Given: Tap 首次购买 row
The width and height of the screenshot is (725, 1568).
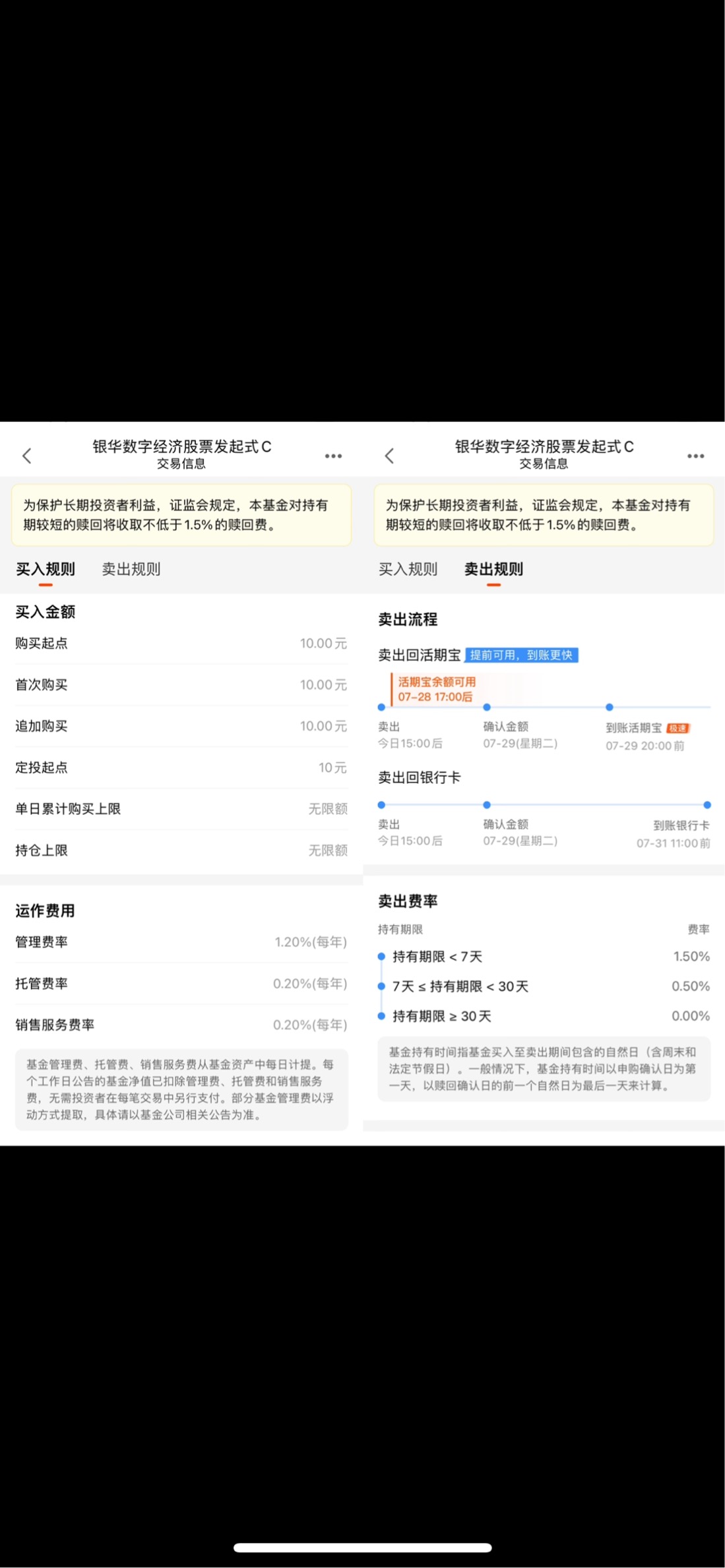Looking at the screenshot, I should (x=181, y=685).
